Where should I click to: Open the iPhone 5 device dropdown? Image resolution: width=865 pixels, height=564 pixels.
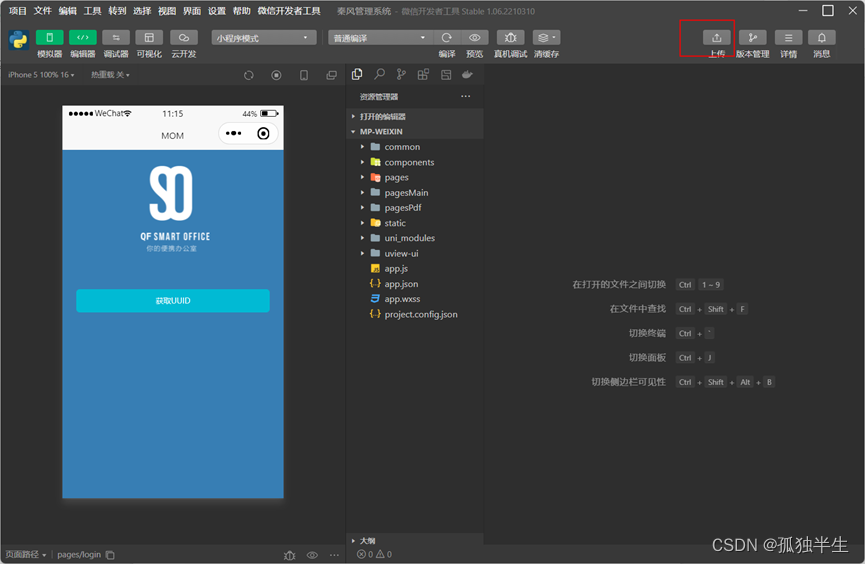pyautogui.click(x=41, y=75)
